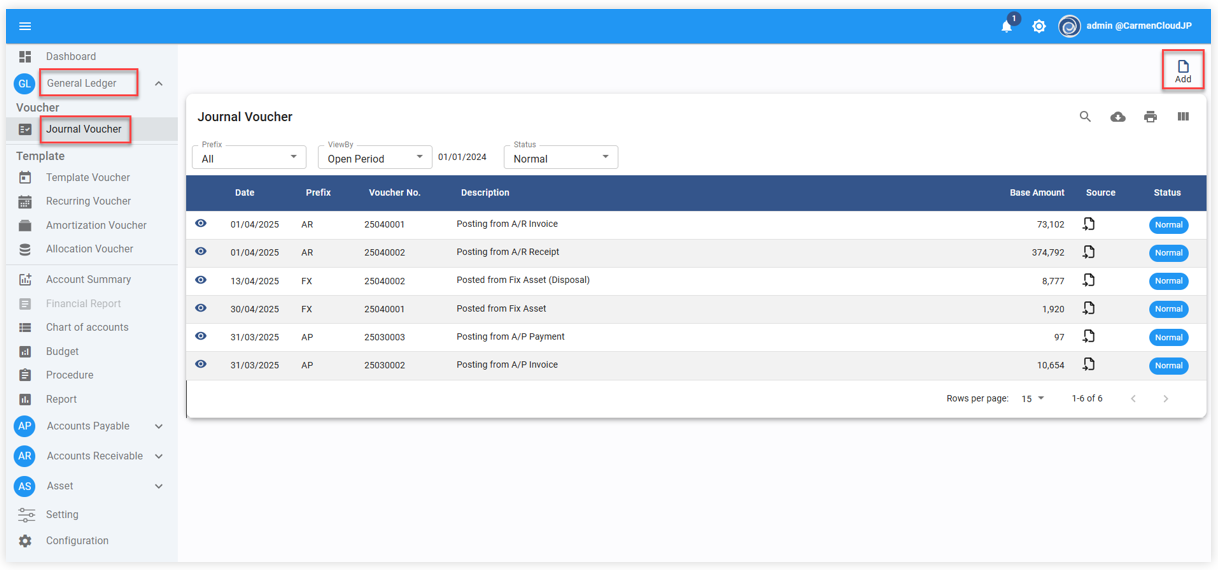Viewport: 1218px width, 570px height.
Task: Click source document icon for voucher 25030003
Action: (x=1089, y=337)
